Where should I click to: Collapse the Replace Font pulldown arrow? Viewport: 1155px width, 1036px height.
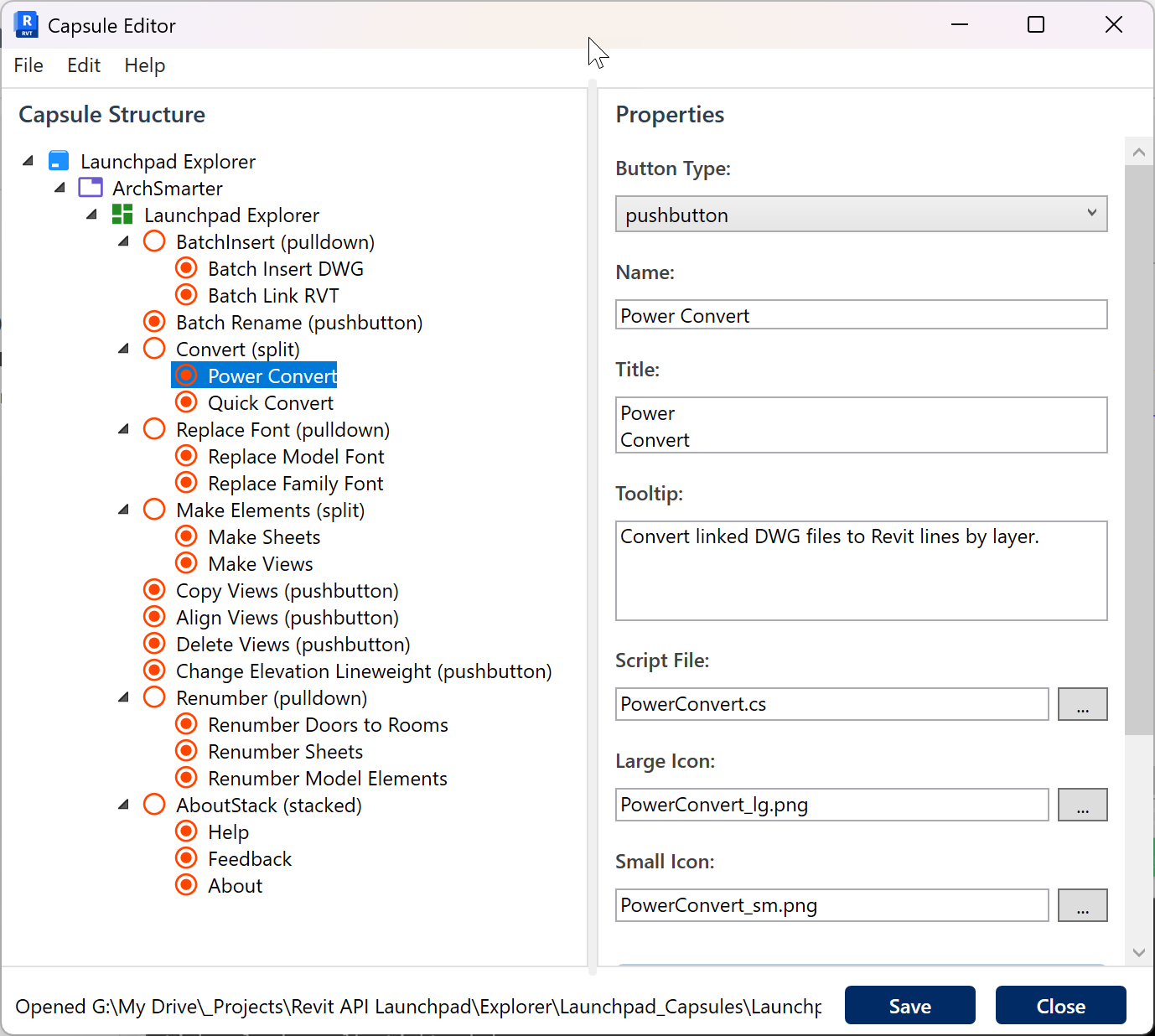click(124, 429)
